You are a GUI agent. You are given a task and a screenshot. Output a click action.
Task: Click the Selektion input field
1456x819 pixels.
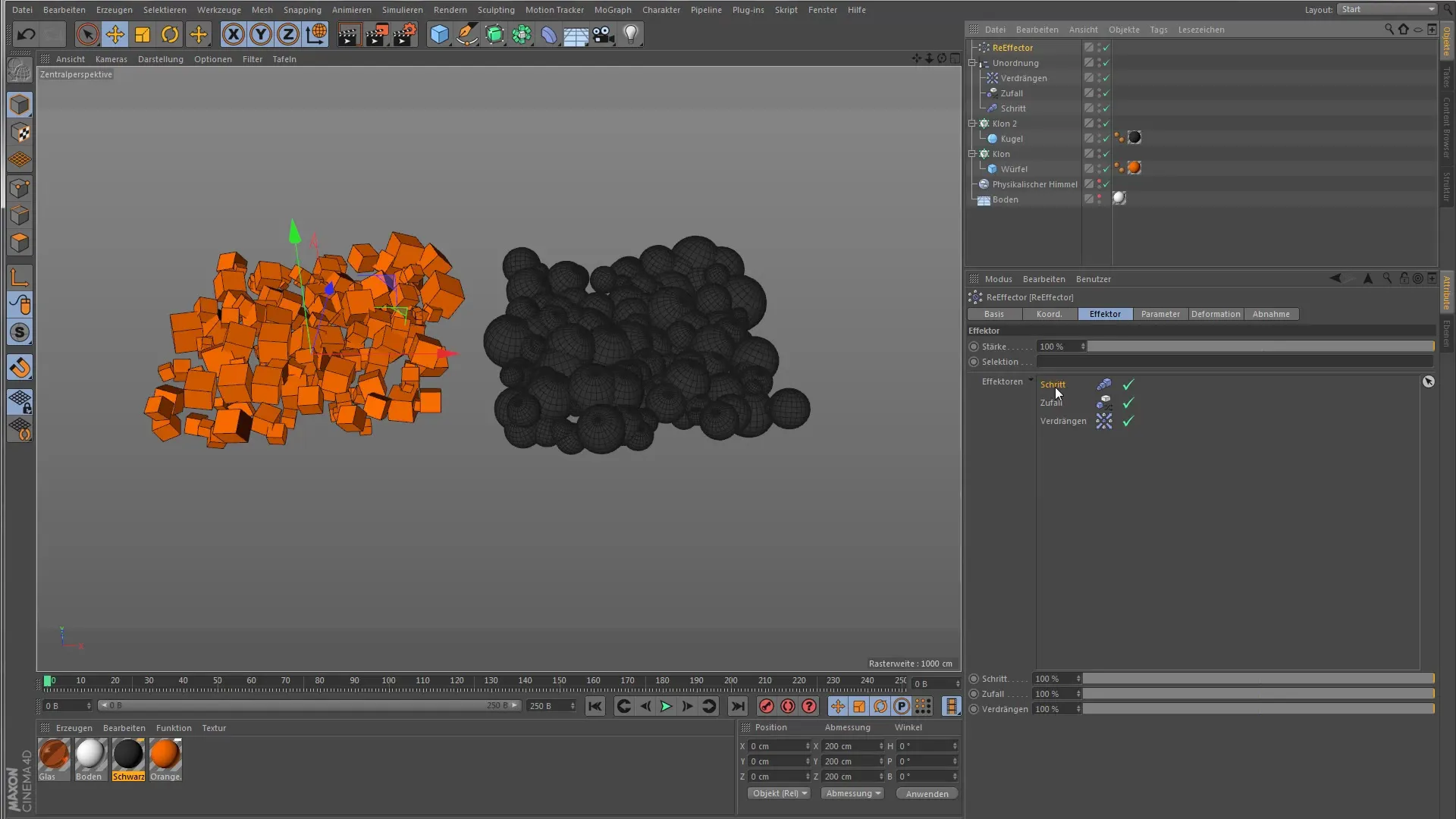click(1235, 362)
